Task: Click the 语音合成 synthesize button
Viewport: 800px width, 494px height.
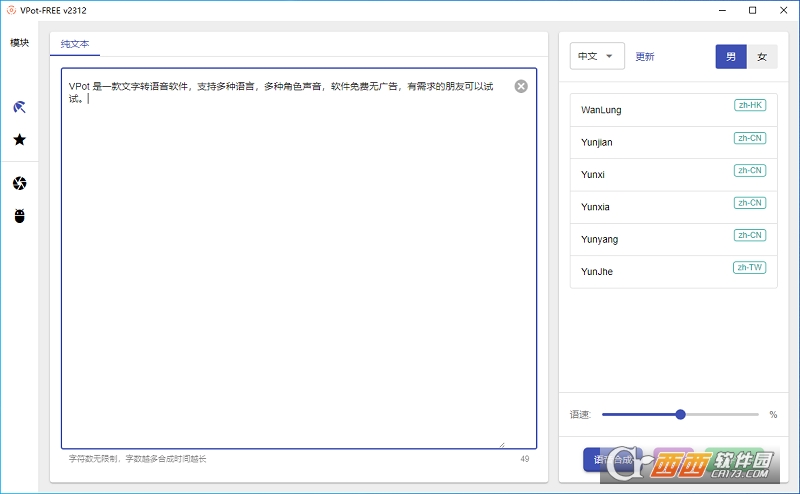Action: (x=612, y=460)
